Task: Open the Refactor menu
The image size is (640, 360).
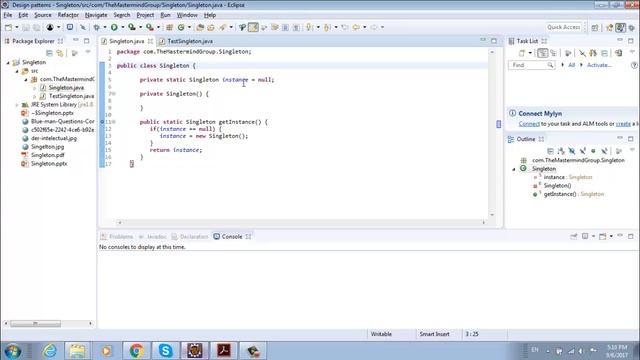Action: [x=68, y=15]
